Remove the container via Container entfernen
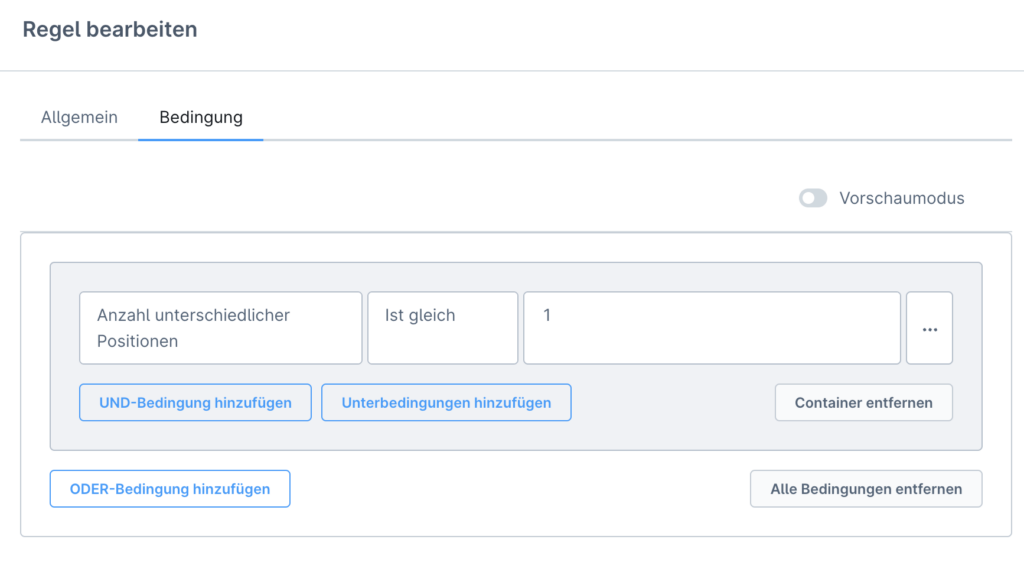1024x572 pixels. point(863,402)
